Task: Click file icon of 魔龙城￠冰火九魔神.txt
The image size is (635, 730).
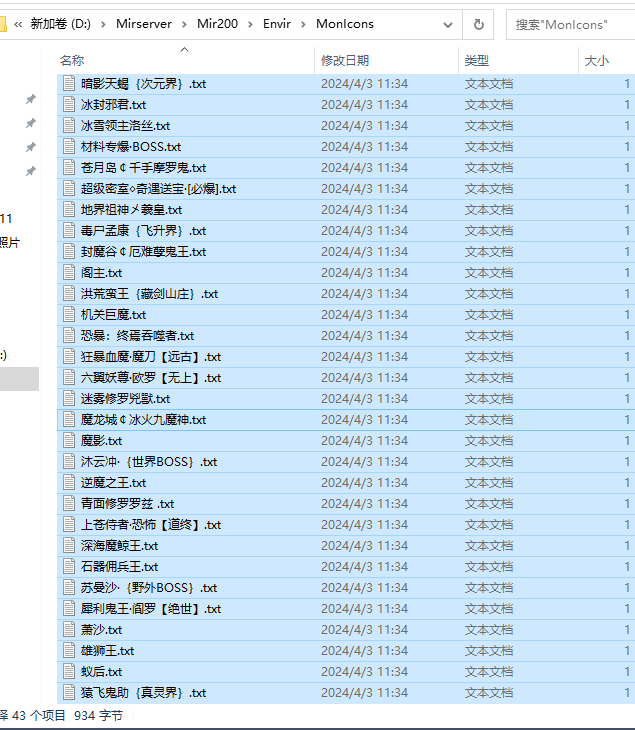Action: pyautogui.click(x=69, y=419)
